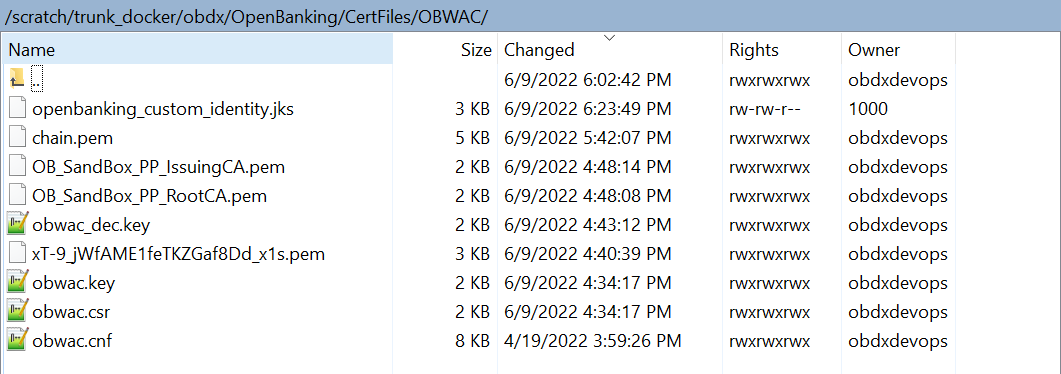Click the OB_SandBox_PP_IssuingCA.pem file icon
This screenshot has width=1061, height=374.
pos(18,167)
